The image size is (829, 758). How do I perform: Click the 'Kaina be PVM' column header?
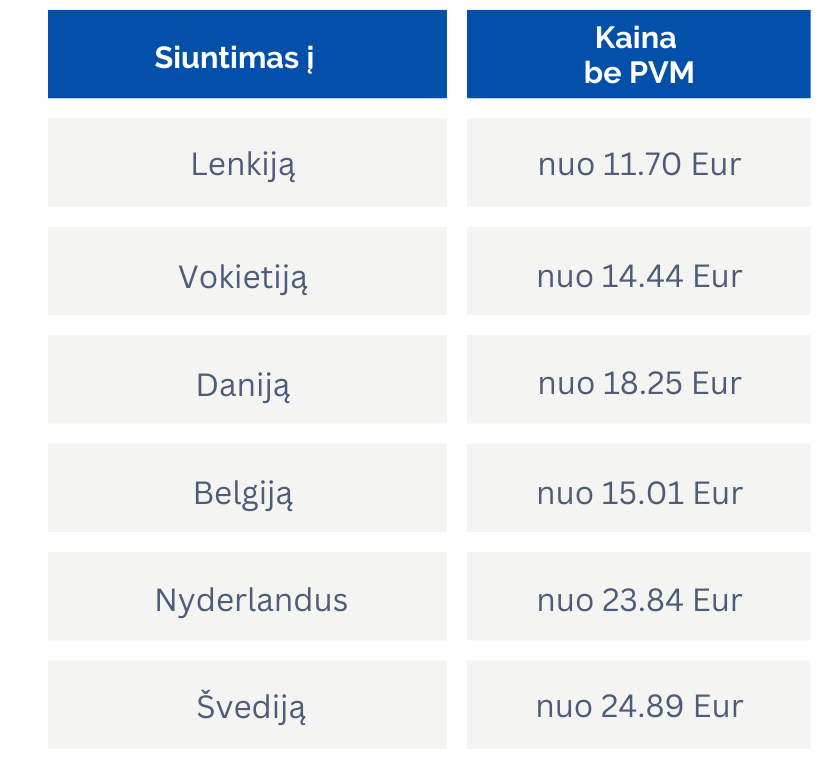pyautogui.click(x=639, y=54)
